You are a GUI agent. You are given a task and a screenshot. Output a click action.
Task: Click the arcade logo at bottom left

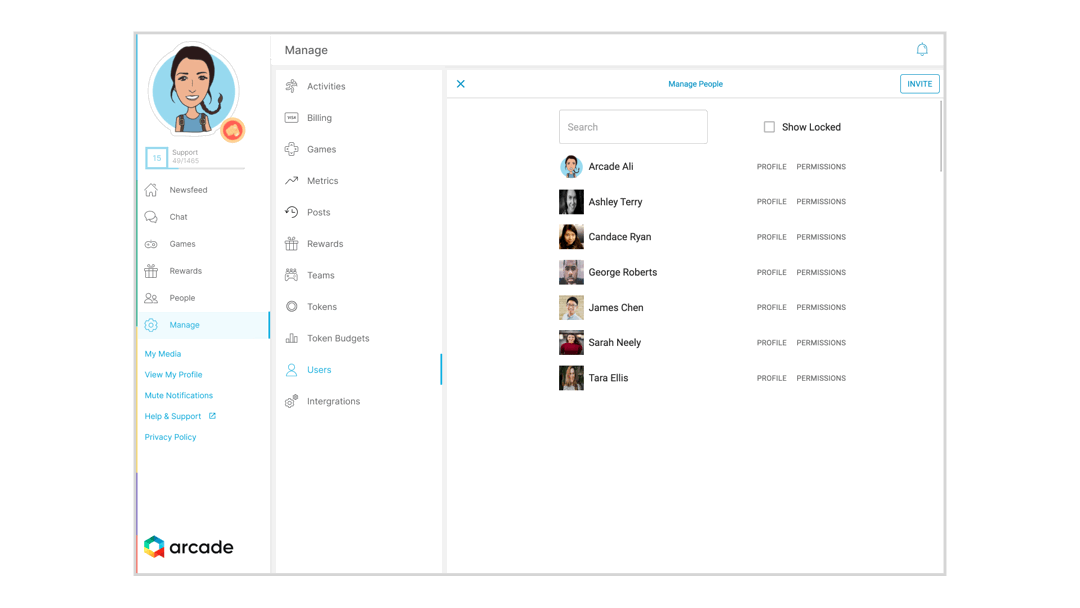tap(189, 547)
